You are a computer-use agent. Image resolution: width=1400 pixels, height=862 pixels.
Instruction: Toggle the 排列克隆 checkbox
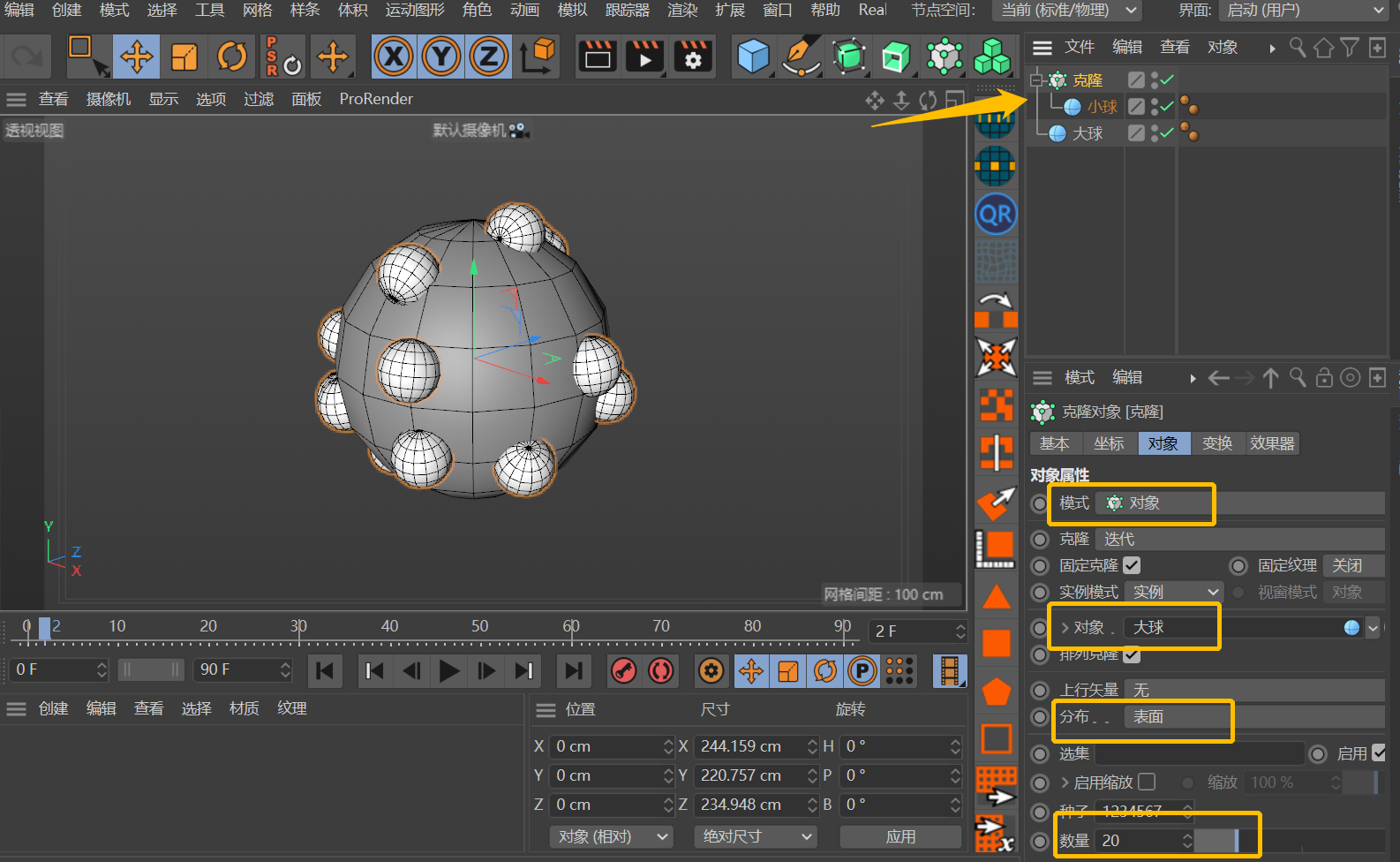pyautogui.click(x=1132, y=655)
